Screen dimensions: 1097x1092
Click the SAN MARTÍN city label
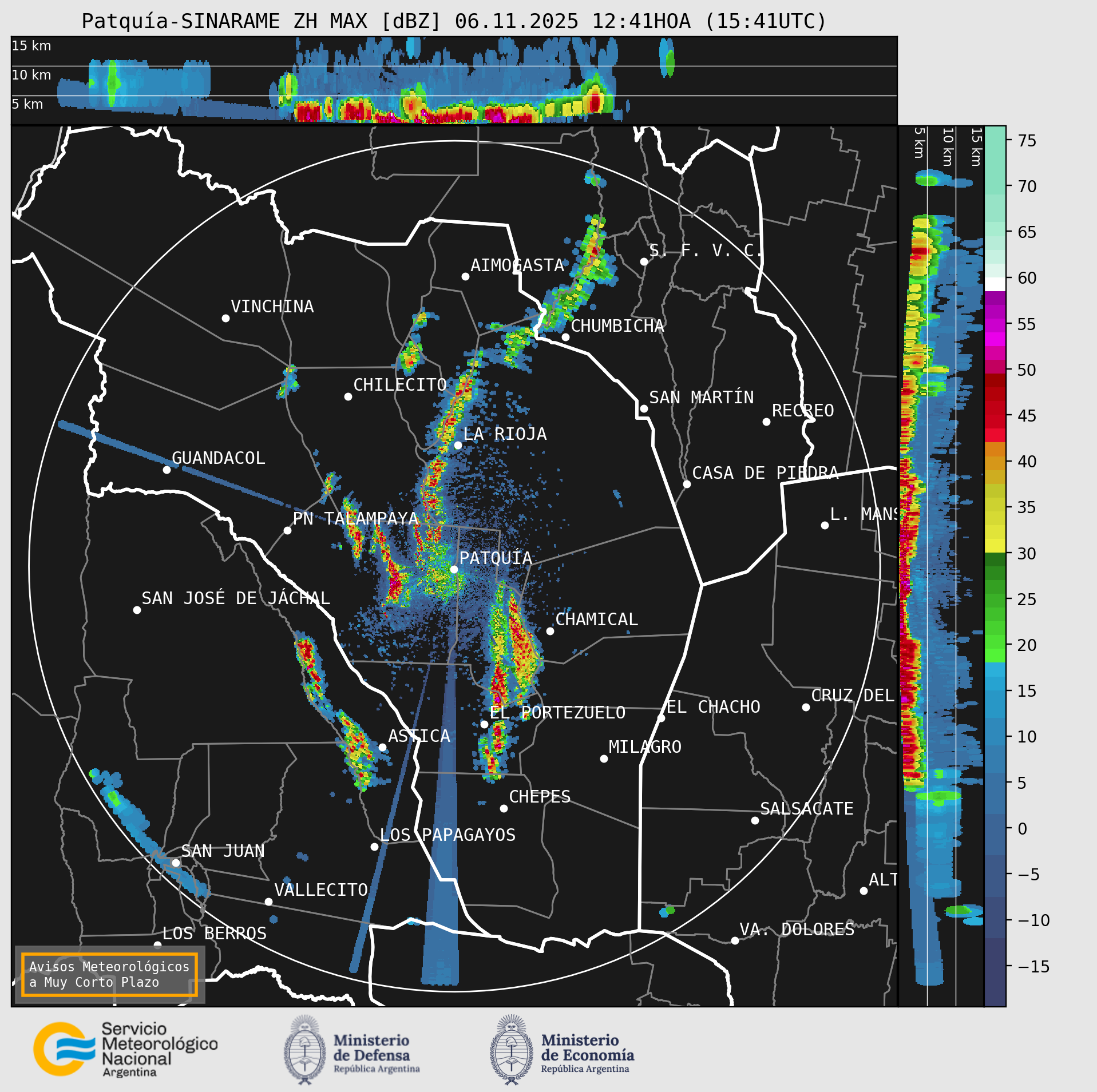point(702,398)
